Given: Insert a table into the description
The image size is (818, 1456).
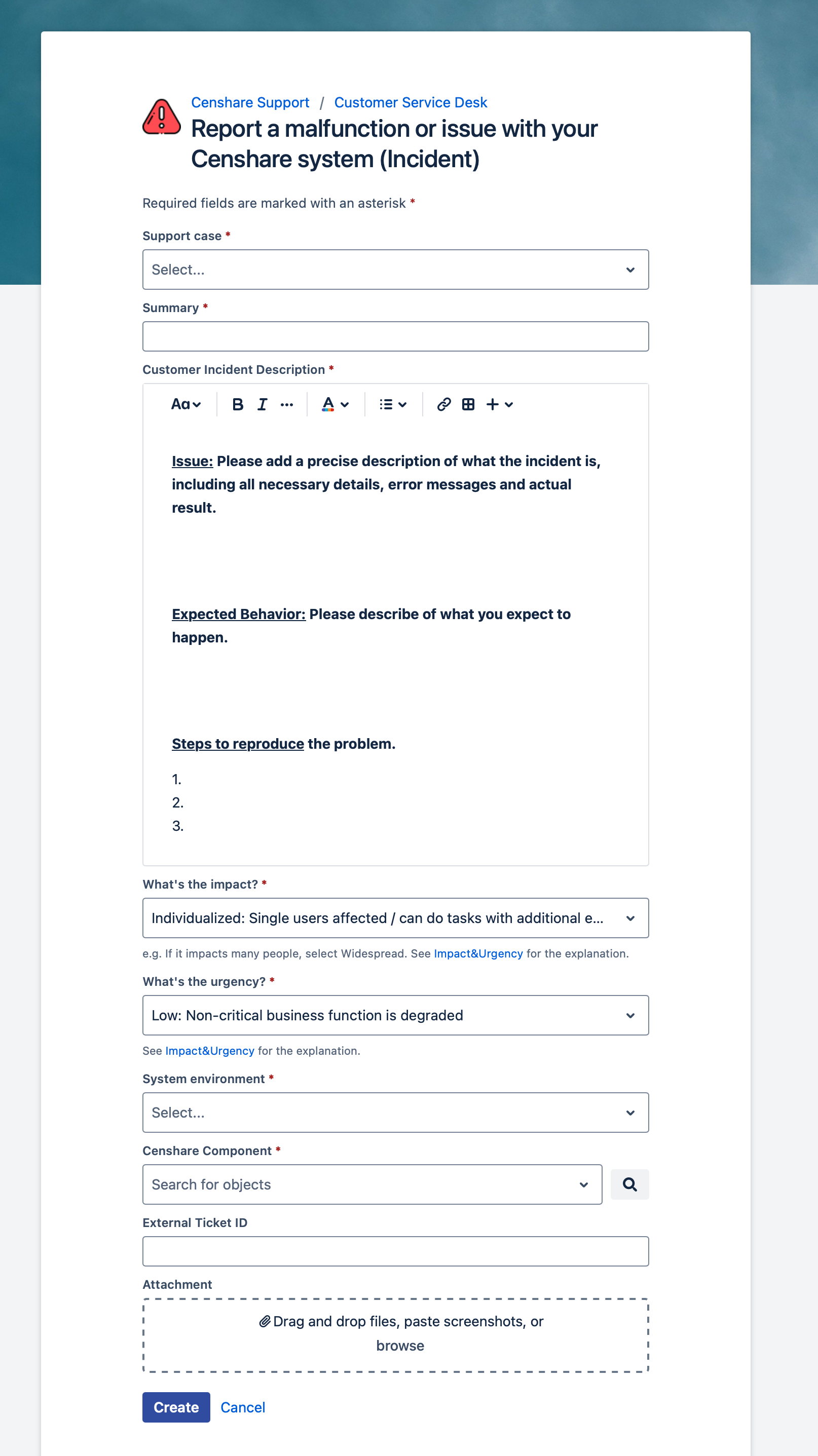Looking at the screenshot, I should click(x=468, y=404).
